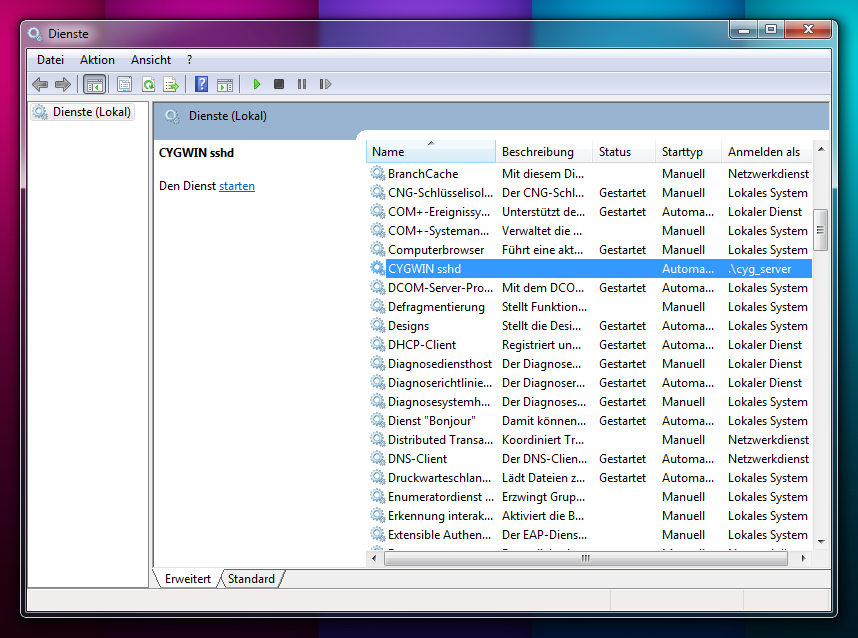Open the Datei menu

click(50, 60)
